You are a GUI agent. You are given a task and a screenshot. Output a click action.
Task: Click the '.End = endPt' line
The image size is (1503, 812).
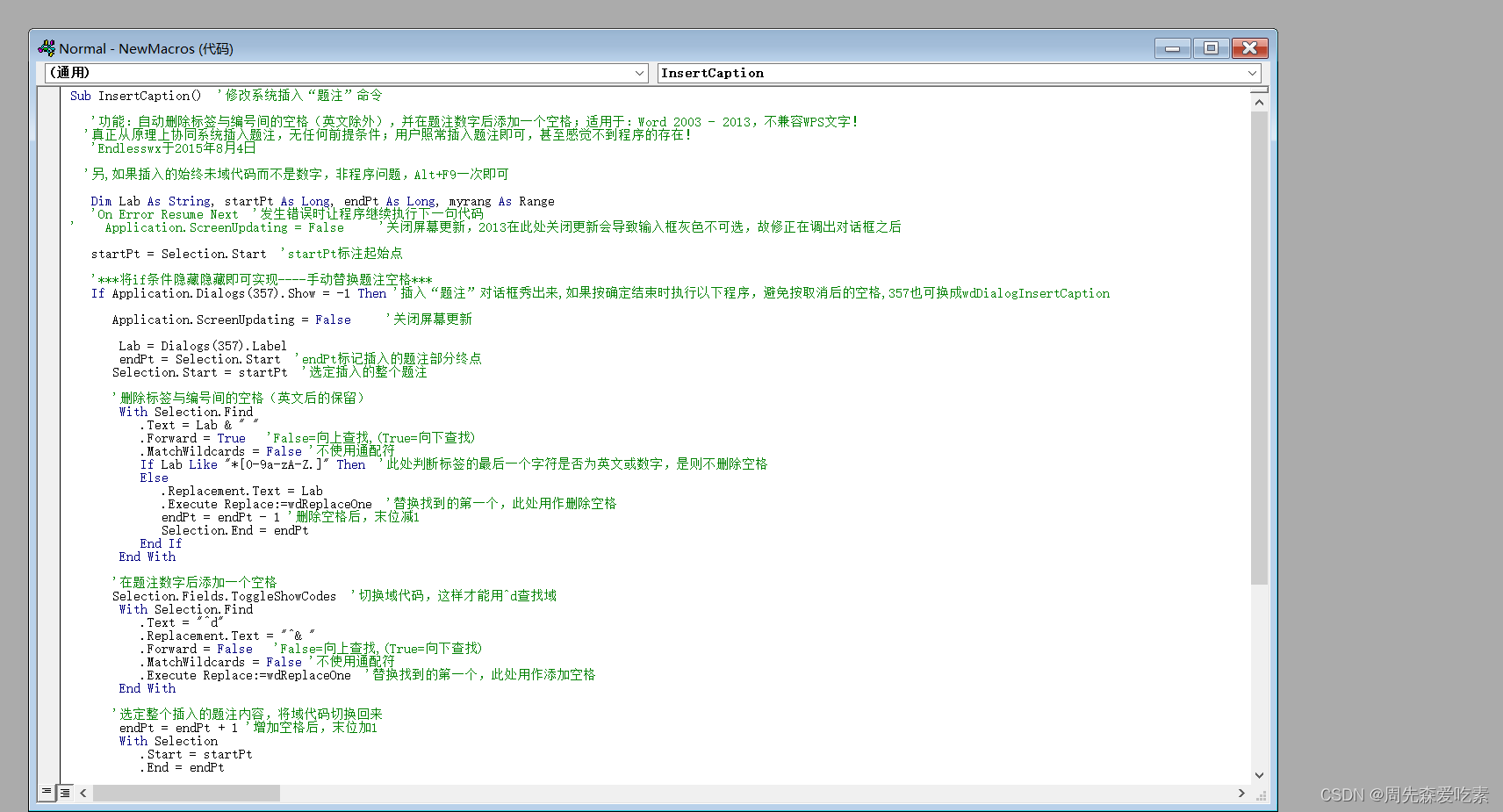coord(182,767)
